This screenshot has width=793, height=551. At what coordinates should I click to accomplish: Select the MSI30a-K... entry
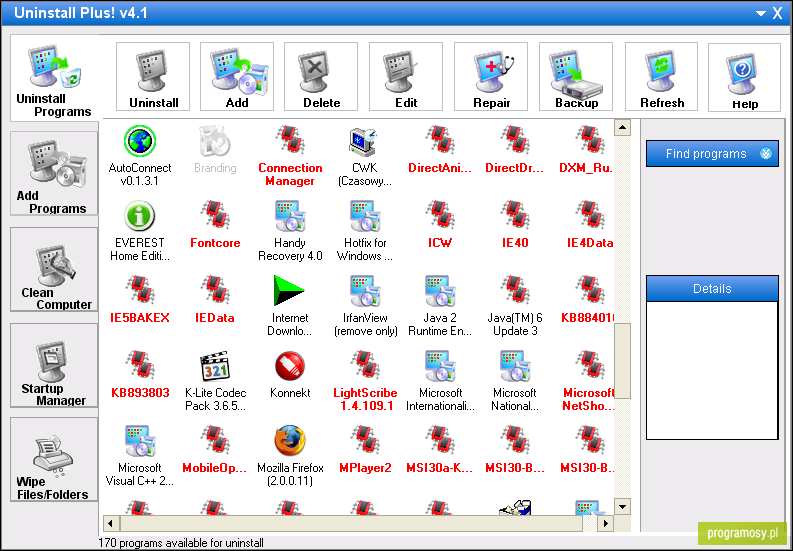pyautogui.click(x=439, y=450)
